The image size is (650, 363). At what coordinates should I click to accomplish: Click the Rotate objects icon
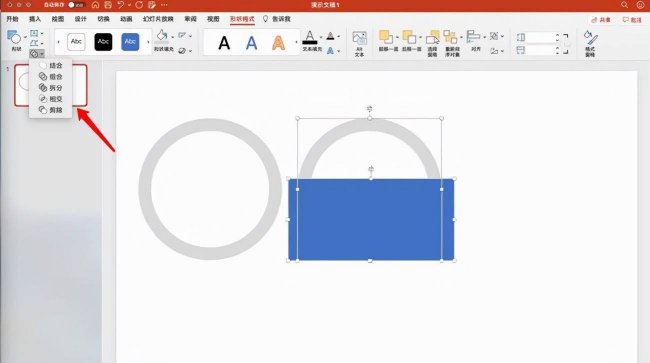[494, 51]
